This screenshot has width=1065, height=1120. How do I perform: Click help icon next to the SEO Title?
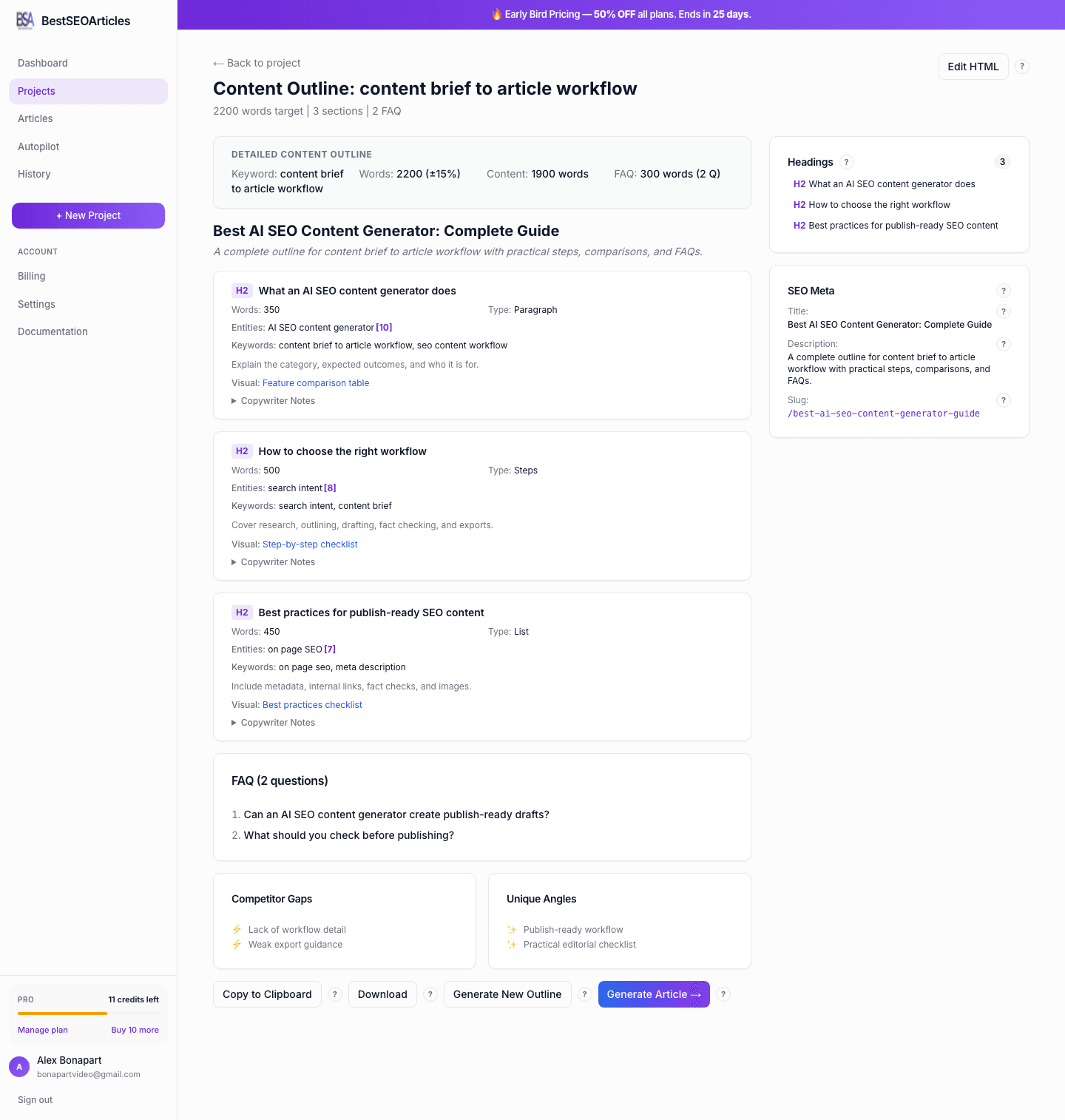(1004, 311)
